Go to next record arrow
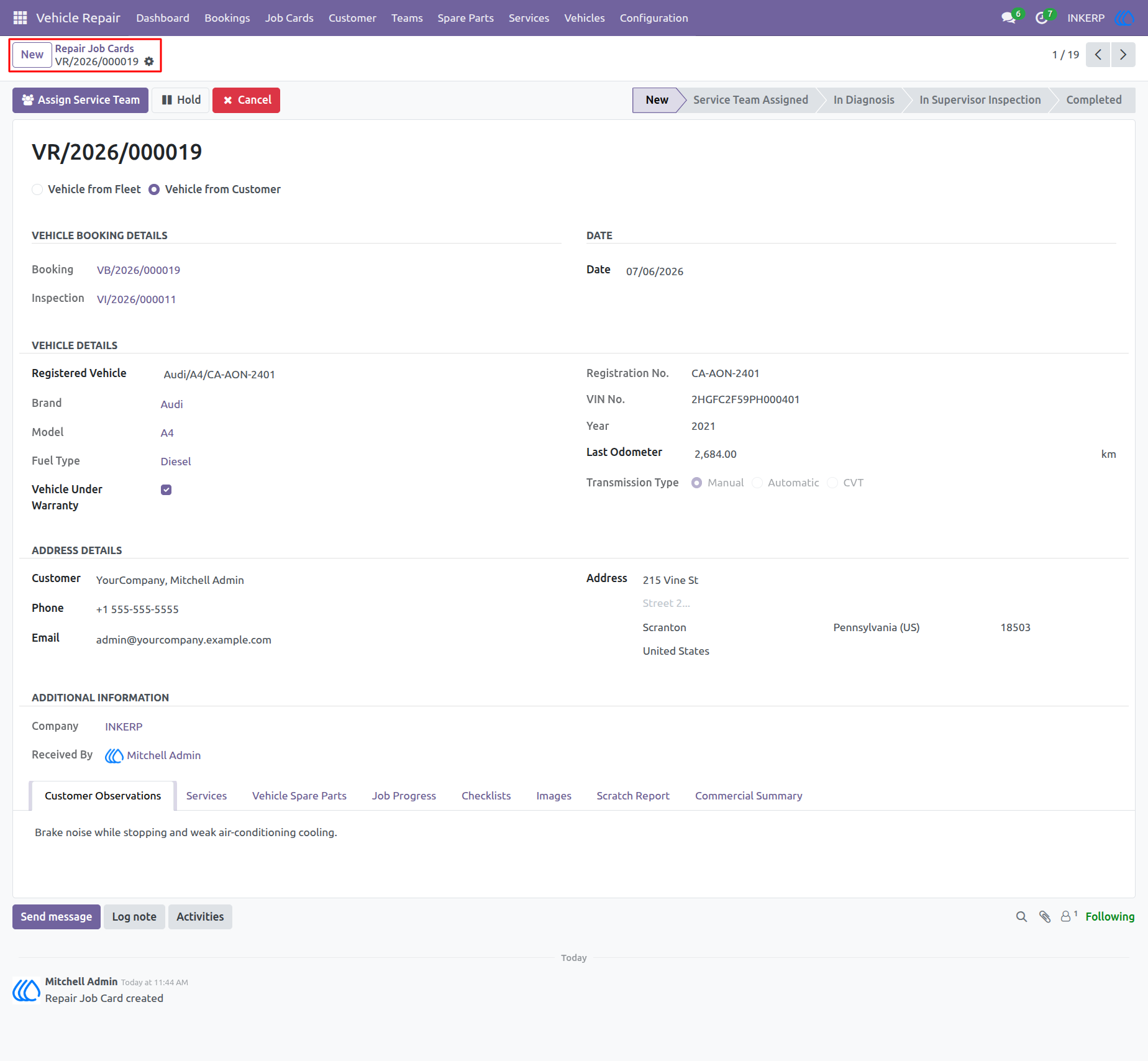The height and width of the screenshot is (1061, 1148). [x=1123, y=55]
